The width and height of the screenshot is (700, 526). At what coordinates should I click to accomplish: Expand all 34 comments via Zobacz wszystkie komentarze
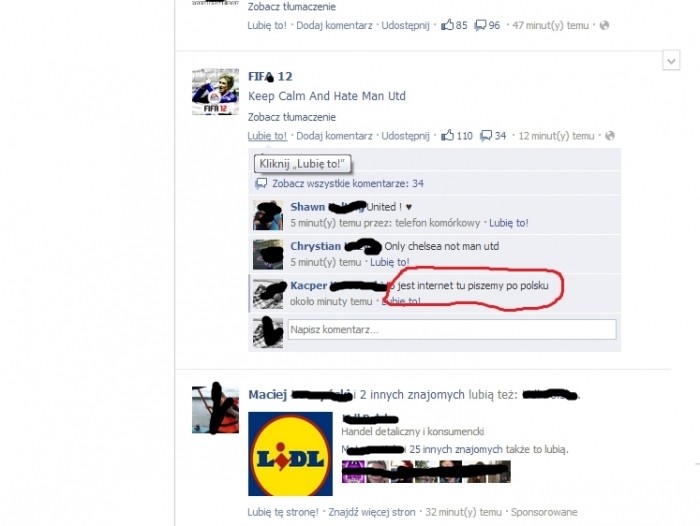(x=348, y=184)
